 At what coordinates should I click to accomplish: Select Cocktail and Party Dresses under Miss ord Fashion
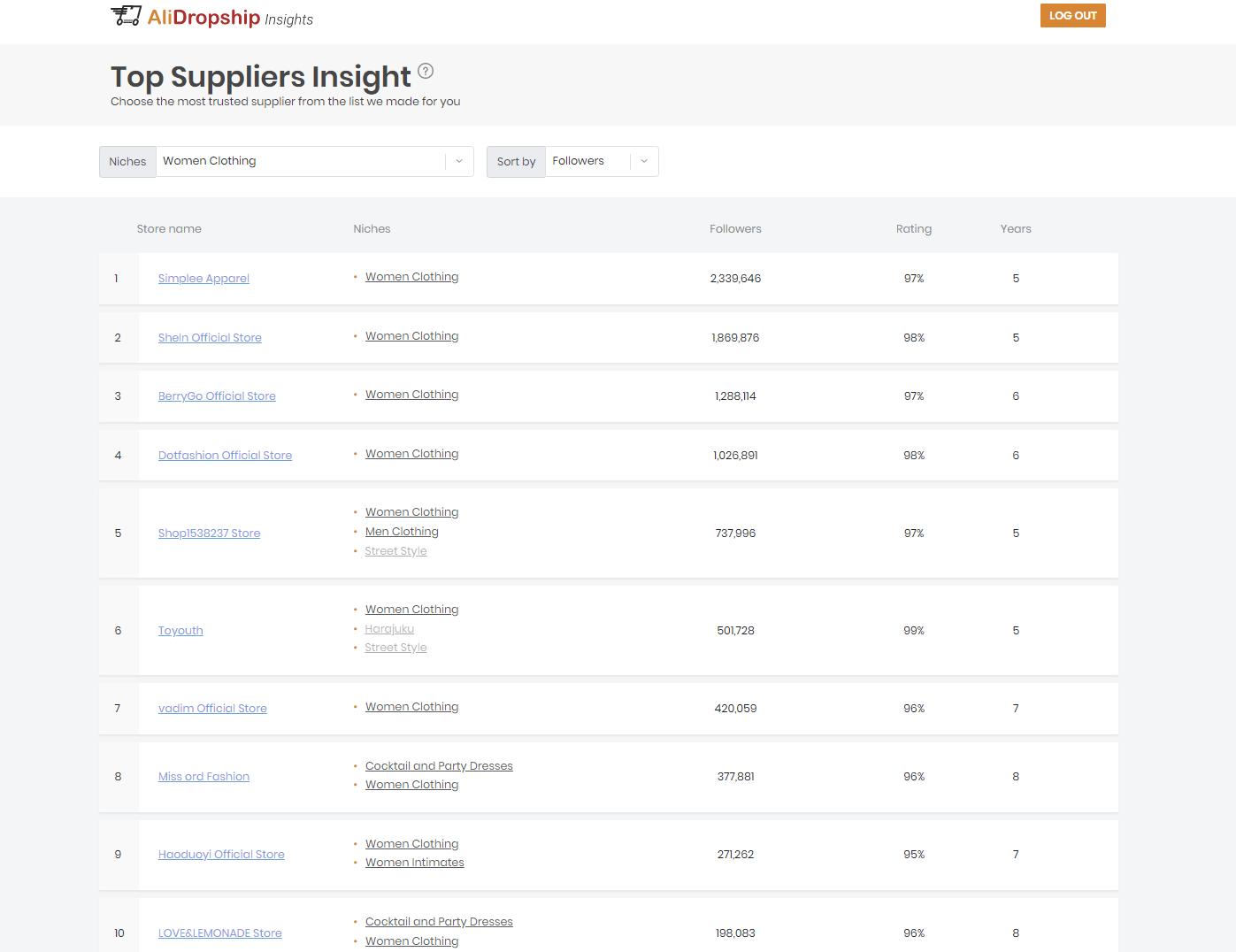(439, 765)
